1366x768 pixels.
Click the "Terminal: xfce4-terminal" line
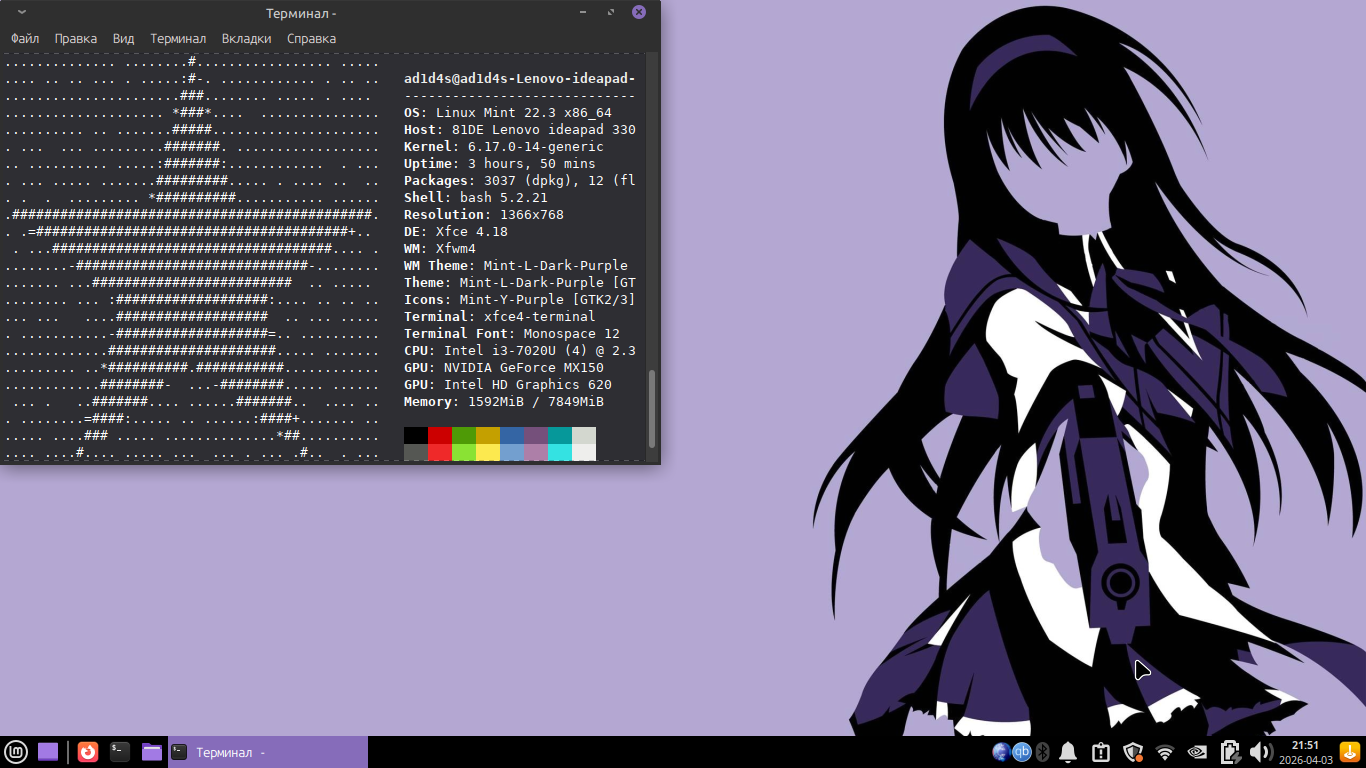[500, 317]
